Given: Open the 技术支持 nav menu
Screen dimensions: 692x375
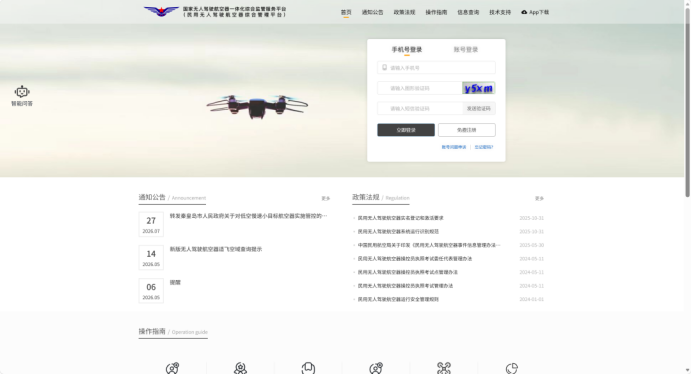Looking at the screenshot, I should pyautogui.click(x=500, y=12).
